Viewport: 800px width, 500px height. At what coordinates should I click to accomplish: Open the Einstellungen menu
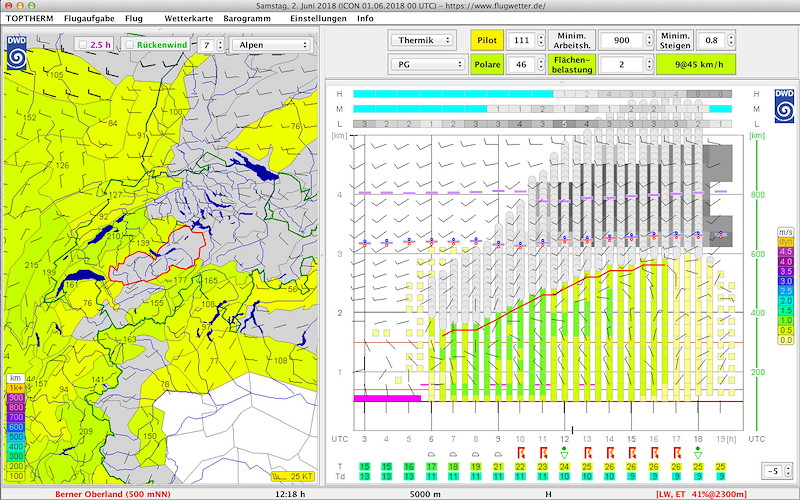(x=318, y=18)
